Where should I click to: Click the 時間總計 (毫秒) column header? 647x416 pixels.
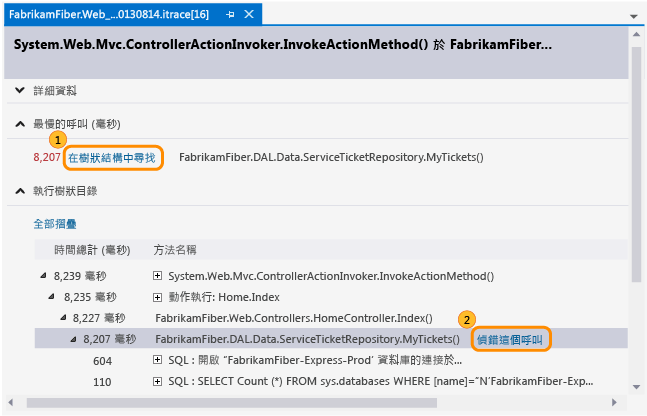[x=92, y=250]
